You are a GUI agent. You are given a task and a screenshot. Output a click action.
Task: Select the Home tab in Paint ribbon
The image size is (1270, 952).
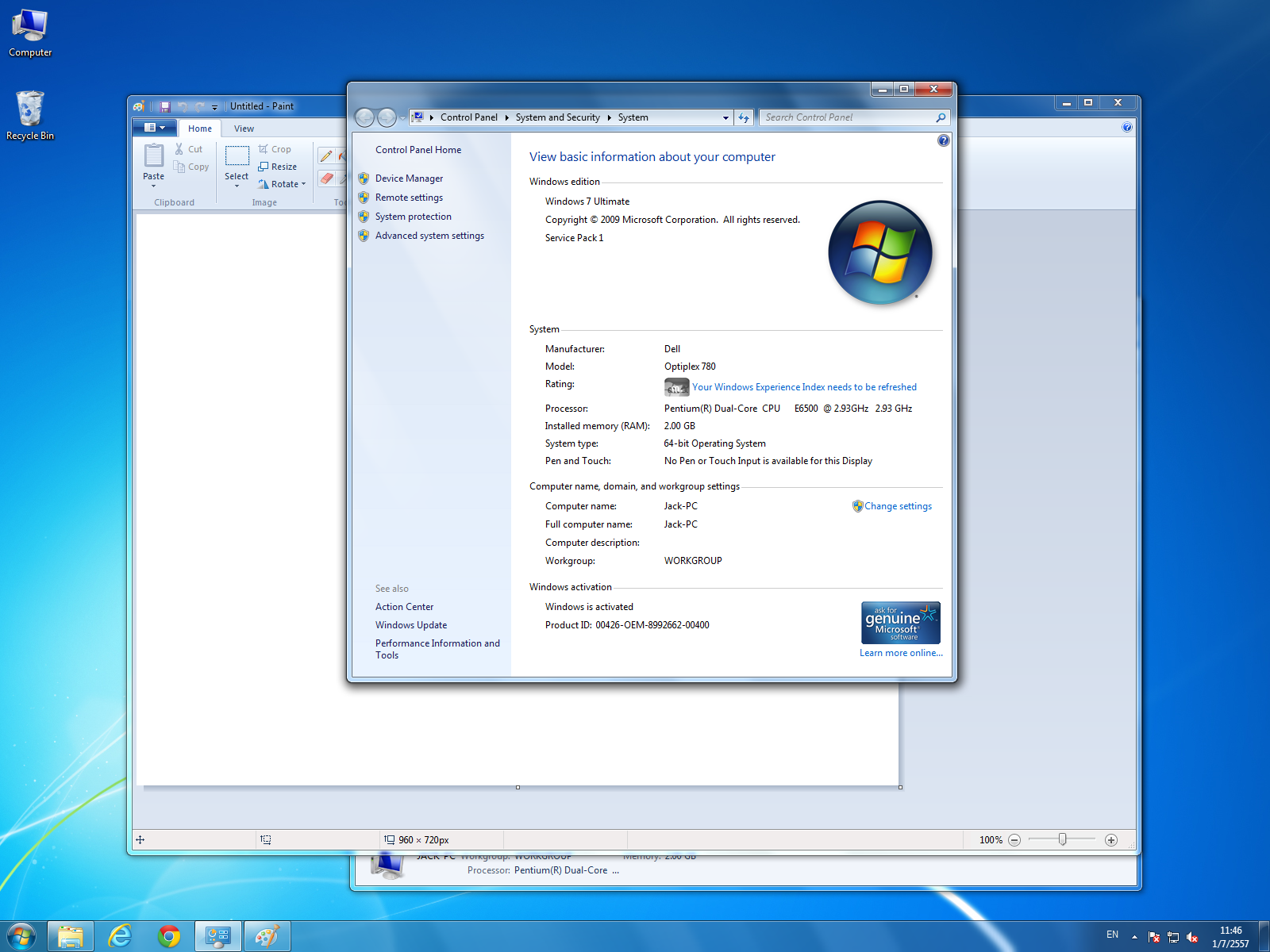click(x=200, y=129)
